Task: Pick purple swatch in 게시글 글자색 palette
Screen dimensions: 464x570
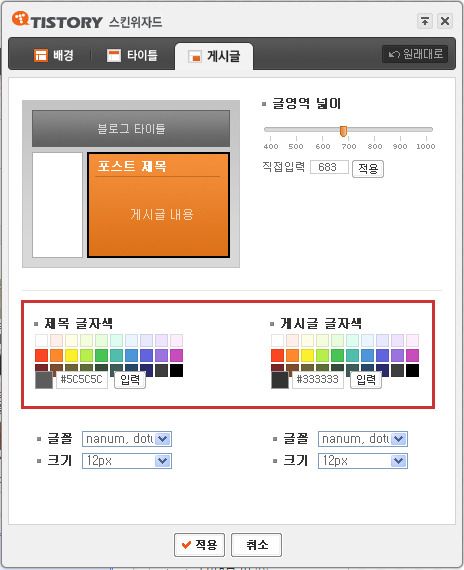Action: [397, 355]
